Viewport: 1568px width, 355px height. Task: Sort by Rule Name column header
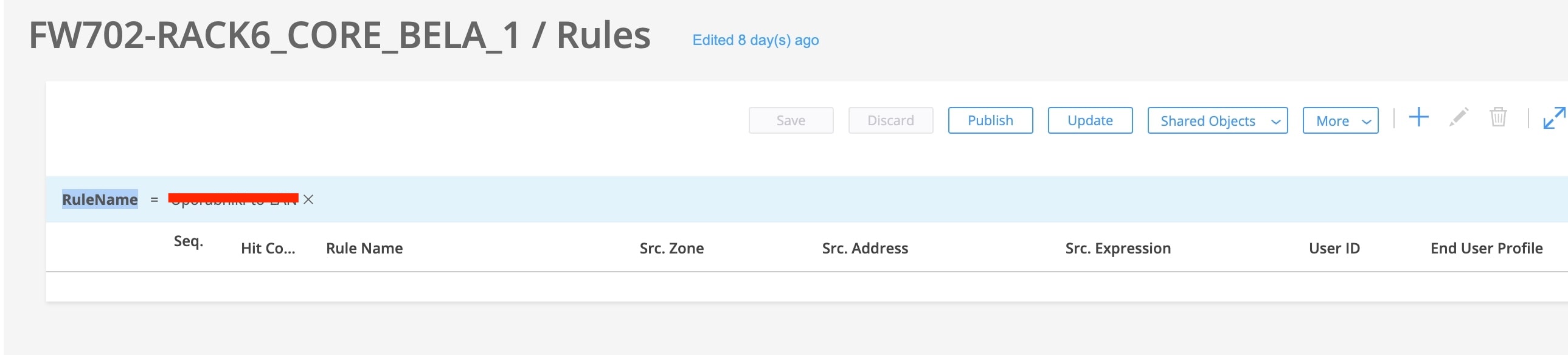pos(364,248)
